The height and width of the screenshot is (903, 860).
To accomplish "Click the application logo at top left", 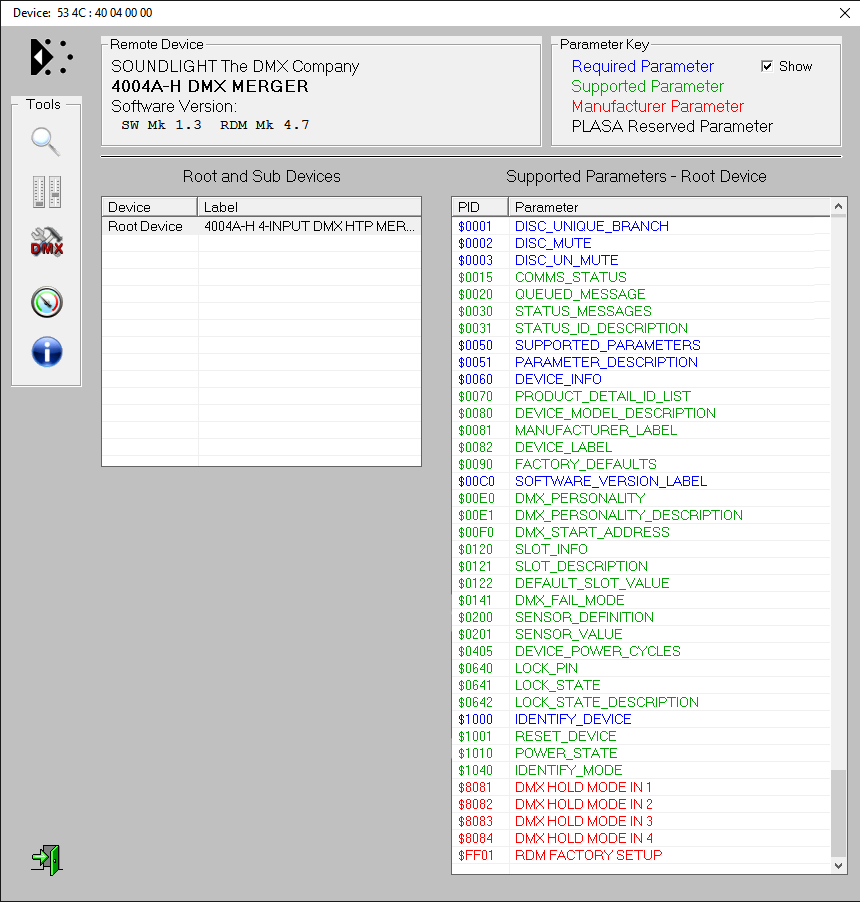I will (51, 57).
